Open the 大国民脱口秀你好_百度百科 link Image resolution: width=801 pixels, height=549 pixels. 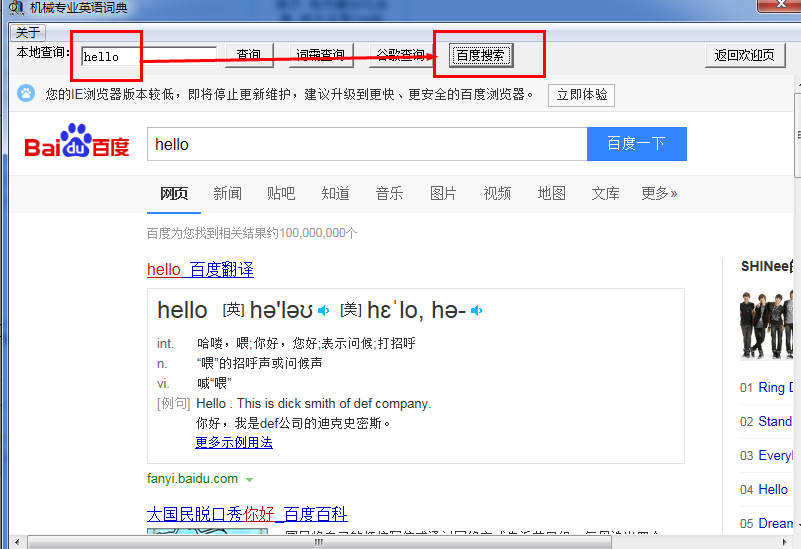click(x=247, y=514)
